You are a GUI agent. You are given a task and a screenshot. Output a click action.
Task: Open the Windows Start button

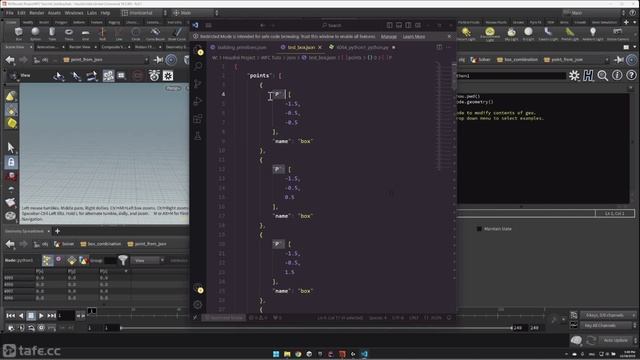click(x=276, y=354)
